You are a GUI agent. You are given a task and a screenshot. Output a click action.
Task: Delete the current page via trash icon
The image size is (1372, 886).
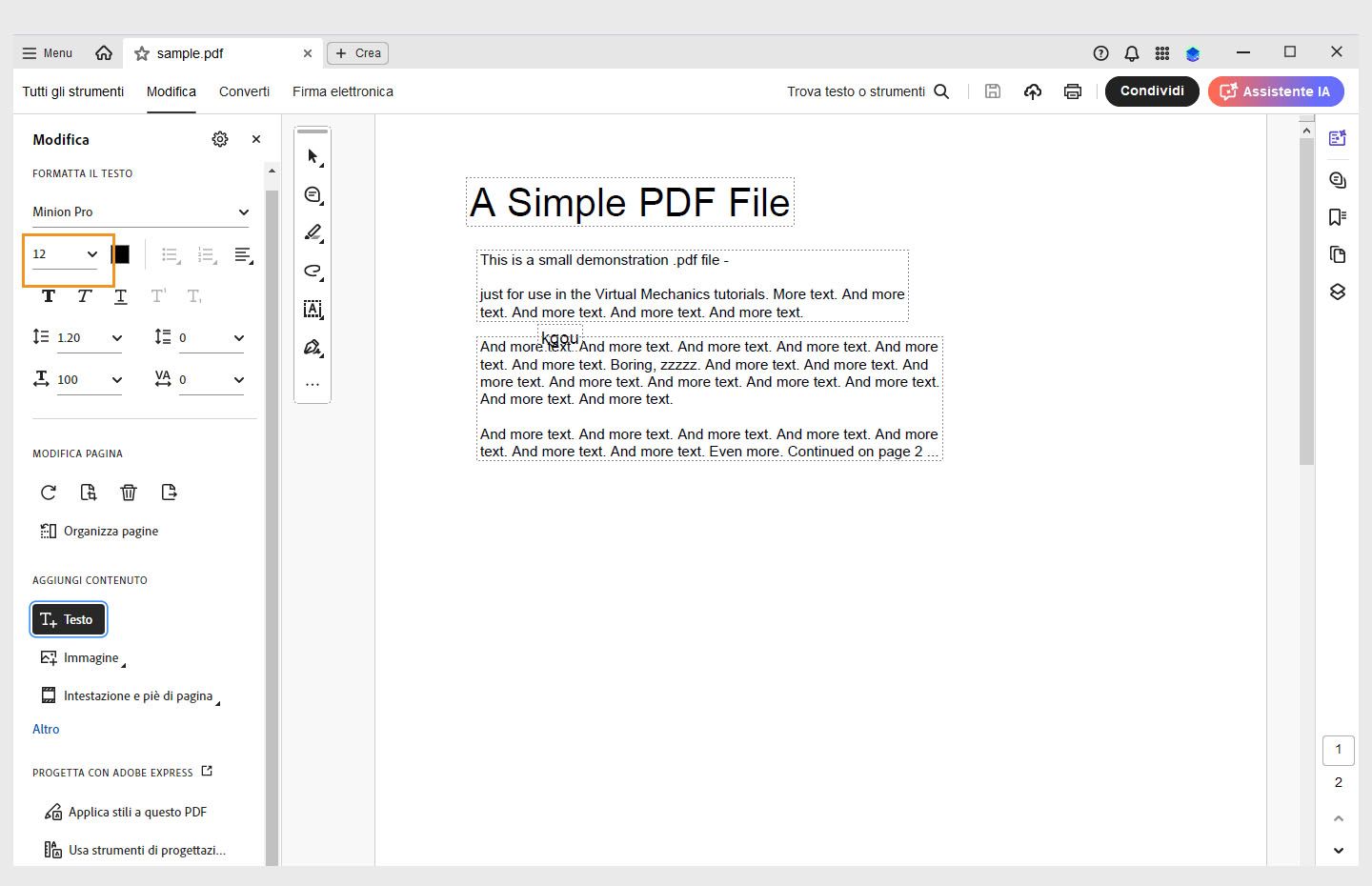coord(129,493)
